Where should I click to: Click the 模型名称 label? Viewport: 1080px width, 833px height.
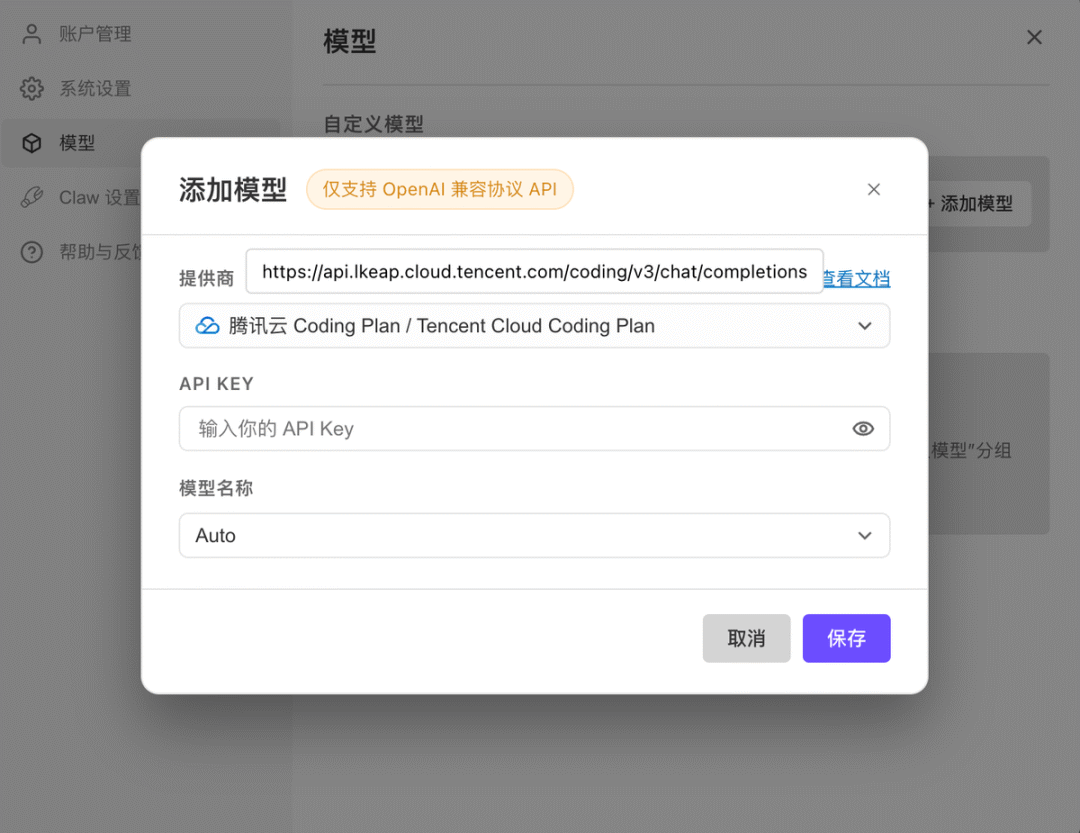(x=216, y=488)
